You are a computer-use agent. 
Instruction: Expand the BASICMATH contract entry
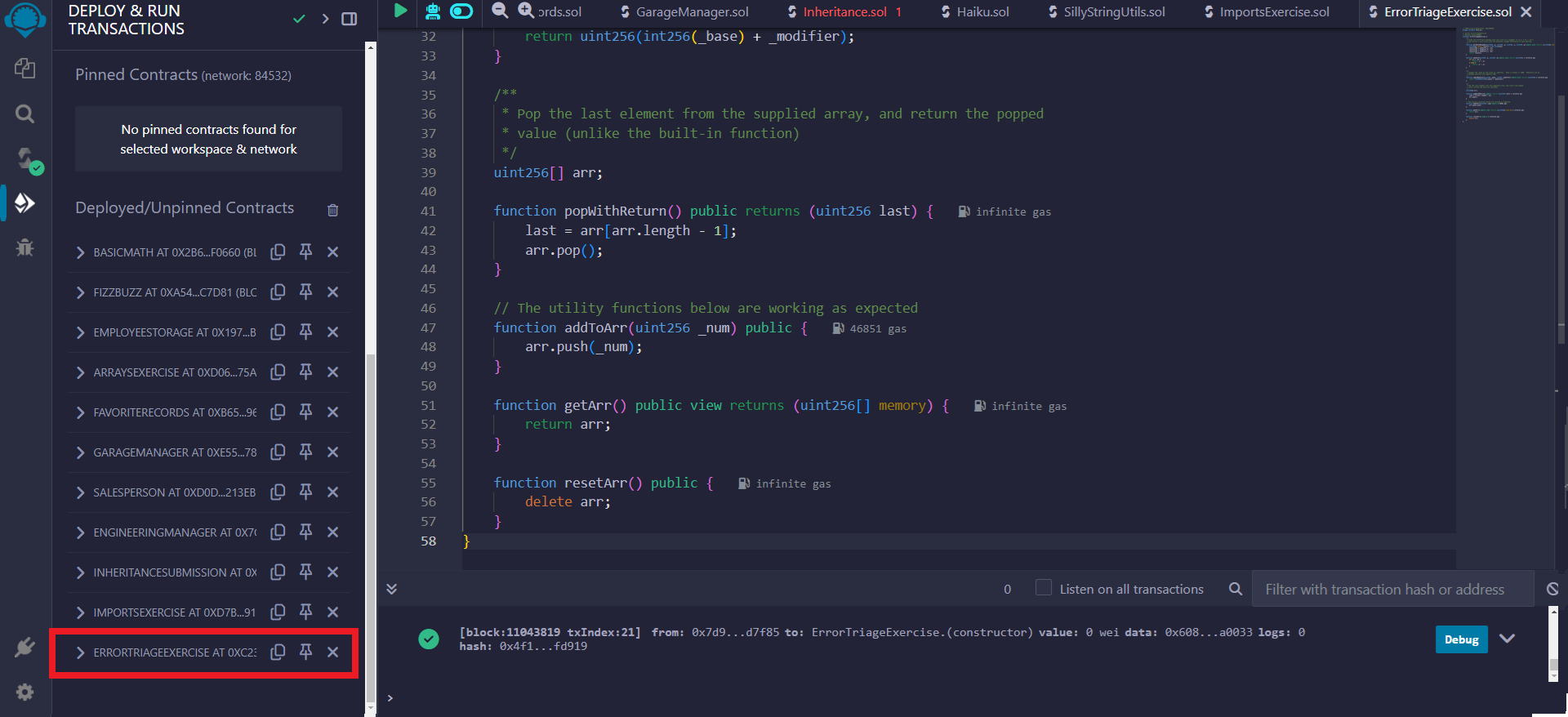(80, 252)
